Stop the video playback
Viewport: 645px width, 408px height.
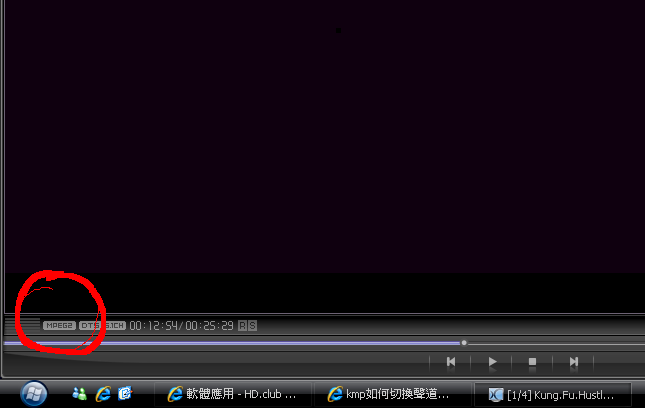tap(532, 362)
